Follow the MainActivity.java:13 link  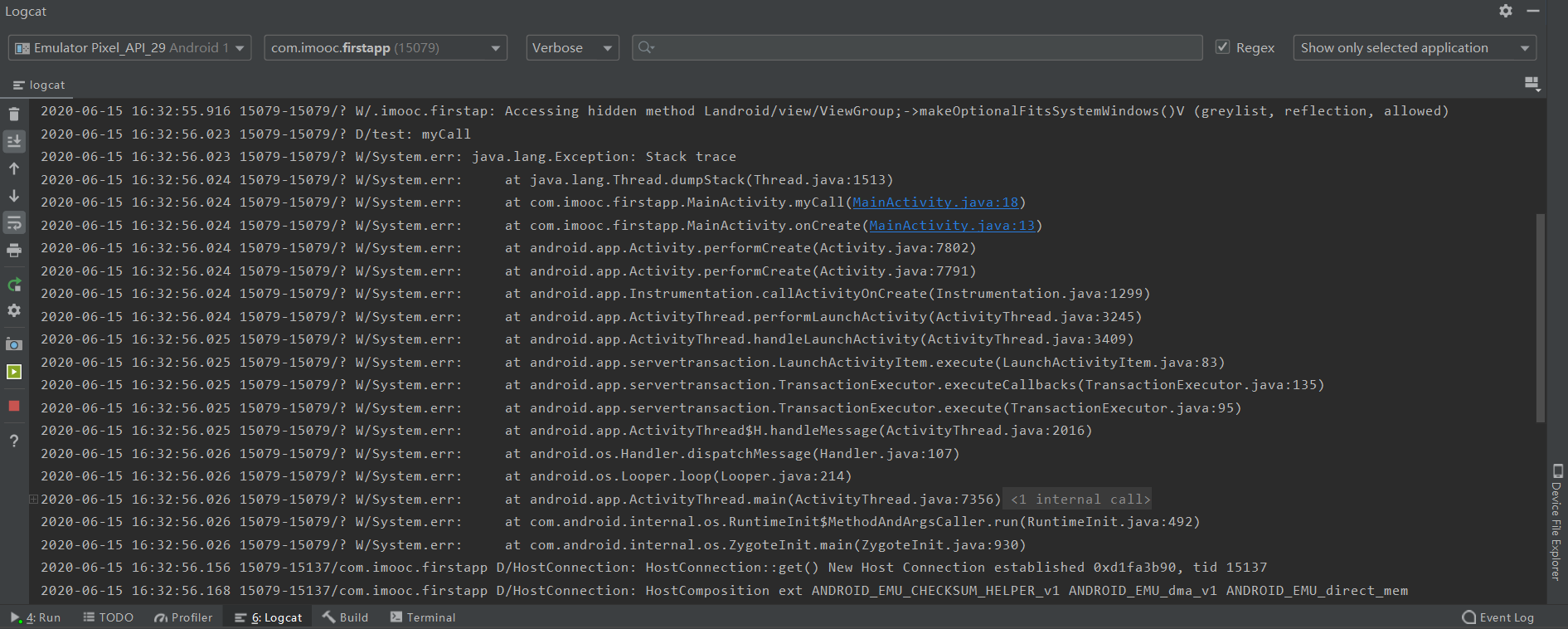952,225
